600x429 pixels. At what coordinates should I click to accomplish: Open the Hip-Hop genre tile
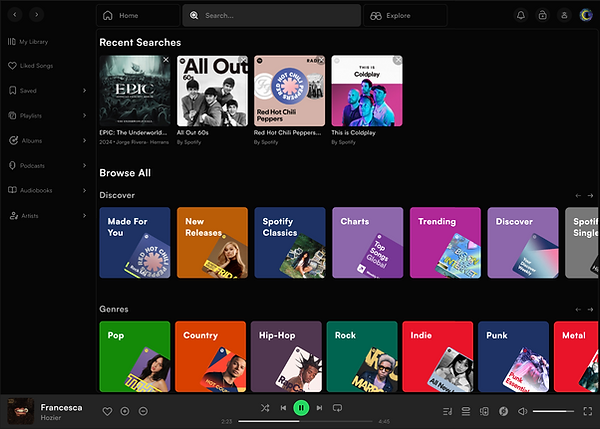click(286, 356)
